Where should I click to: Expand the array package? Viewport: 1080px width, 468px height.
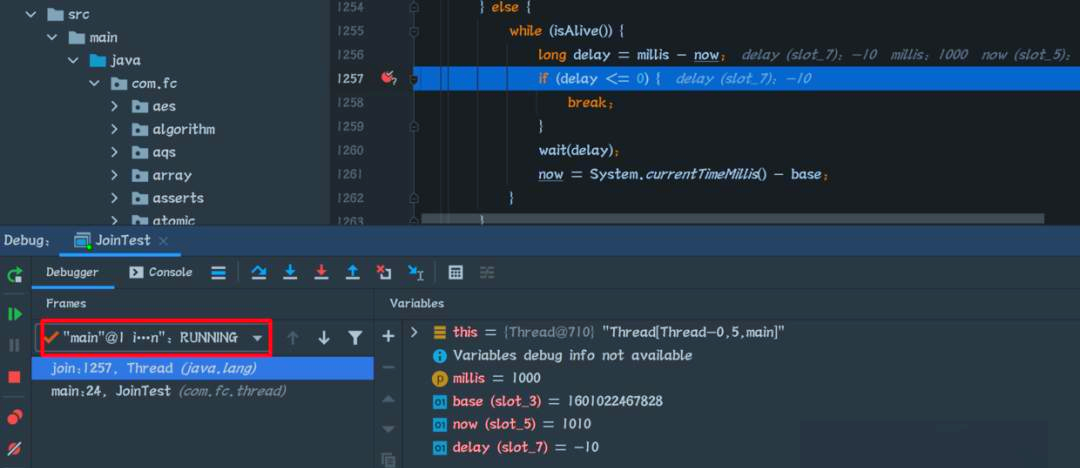point(115,175)
